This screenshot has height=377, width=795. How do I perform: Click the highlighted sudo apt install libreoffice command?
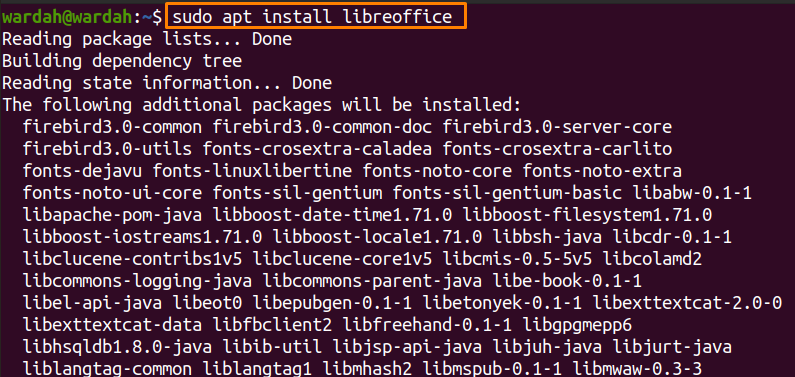312,16
